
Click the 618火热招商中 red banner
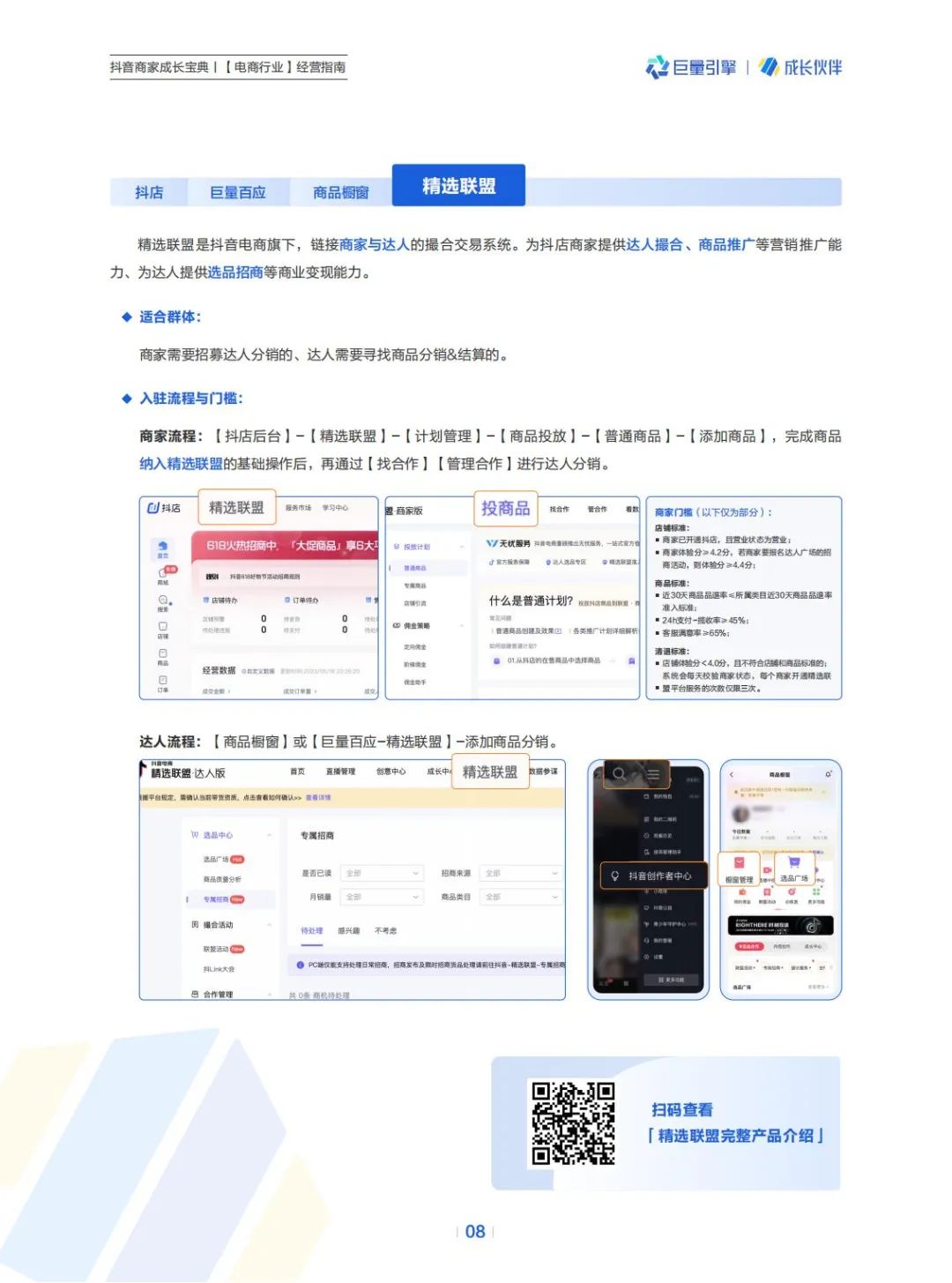[x=285, y=546]
